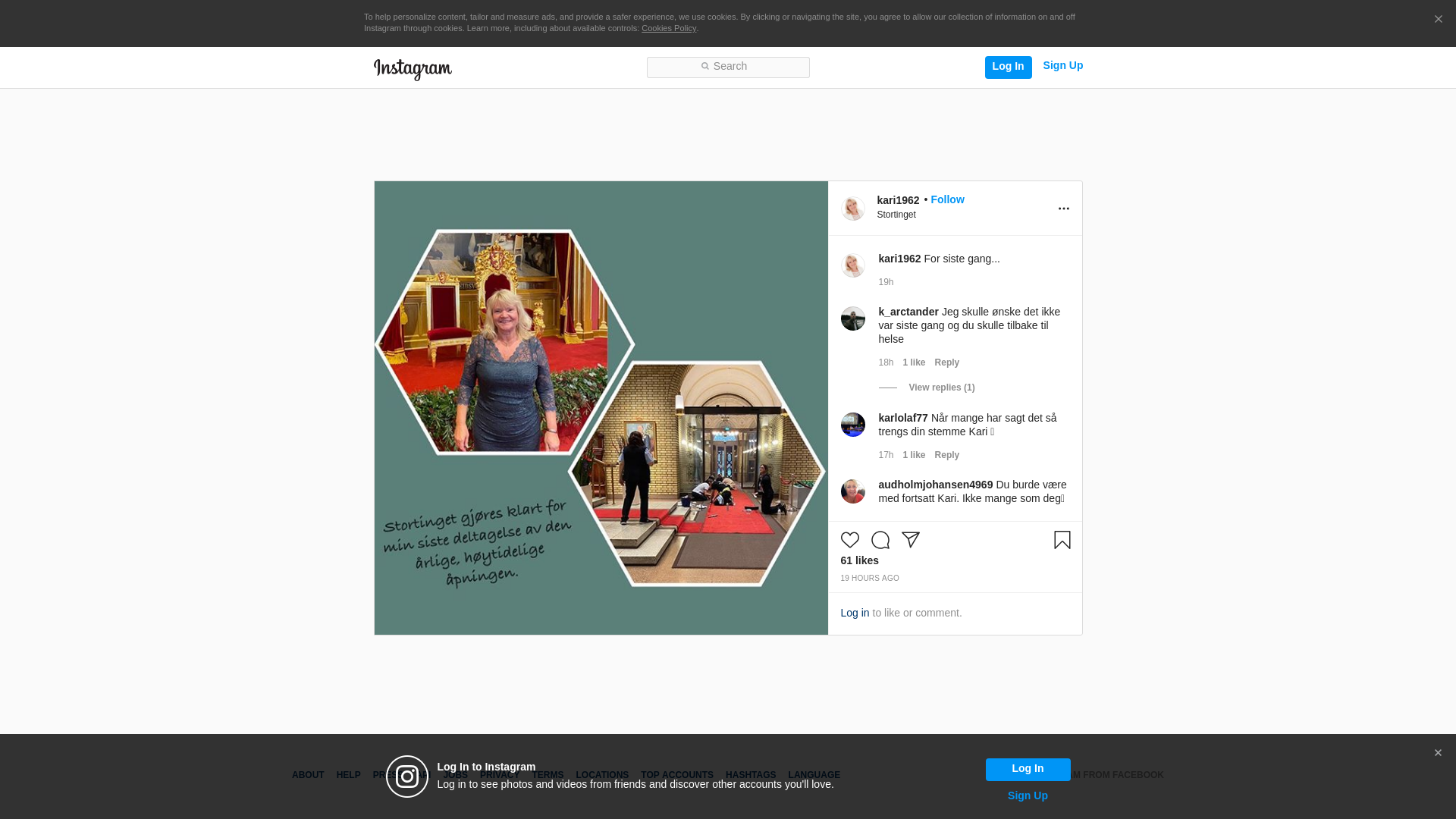
Task: Click Log in to like or comment
Action: coord(855,613)
